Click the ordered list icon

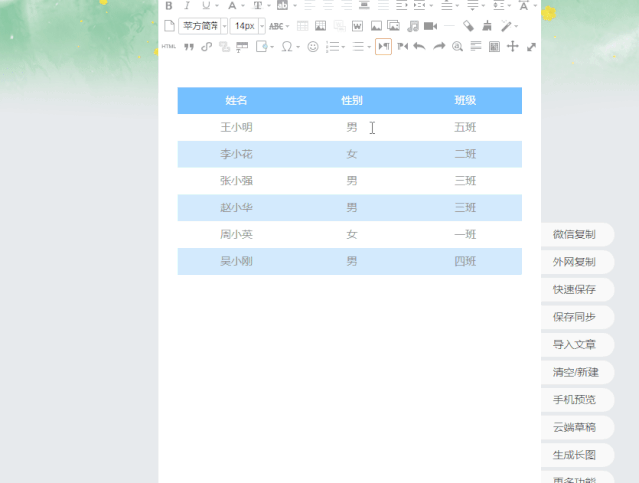pos(333,46)
